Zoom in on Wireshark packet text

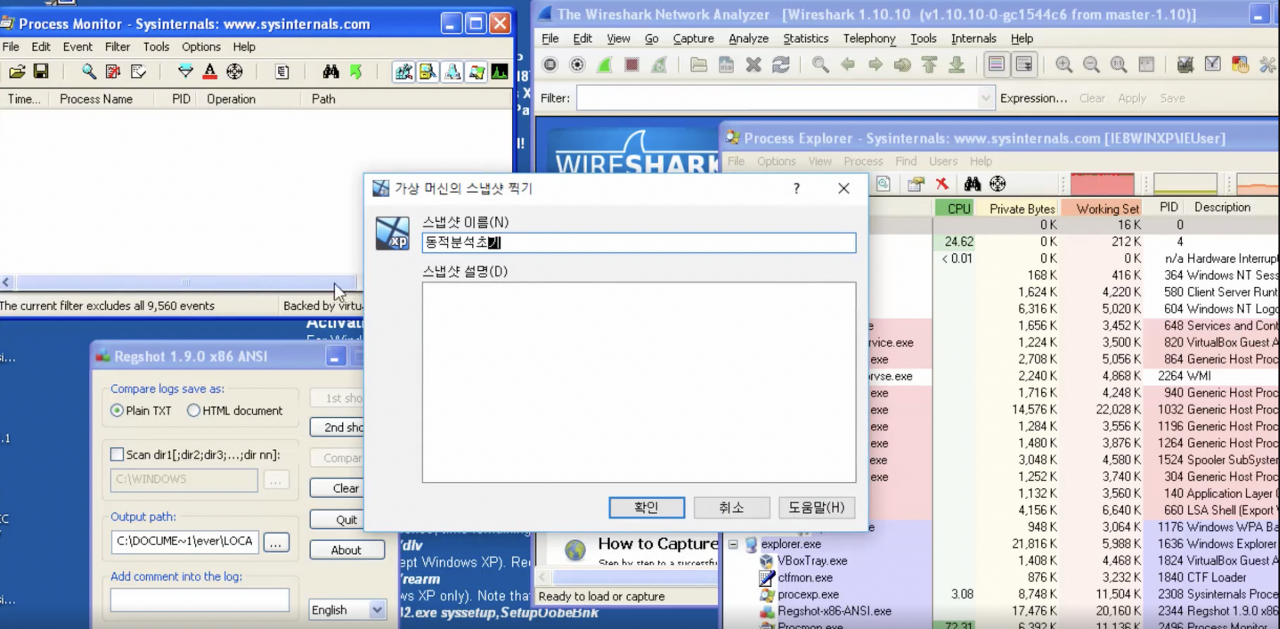[x=1064, y=65]
